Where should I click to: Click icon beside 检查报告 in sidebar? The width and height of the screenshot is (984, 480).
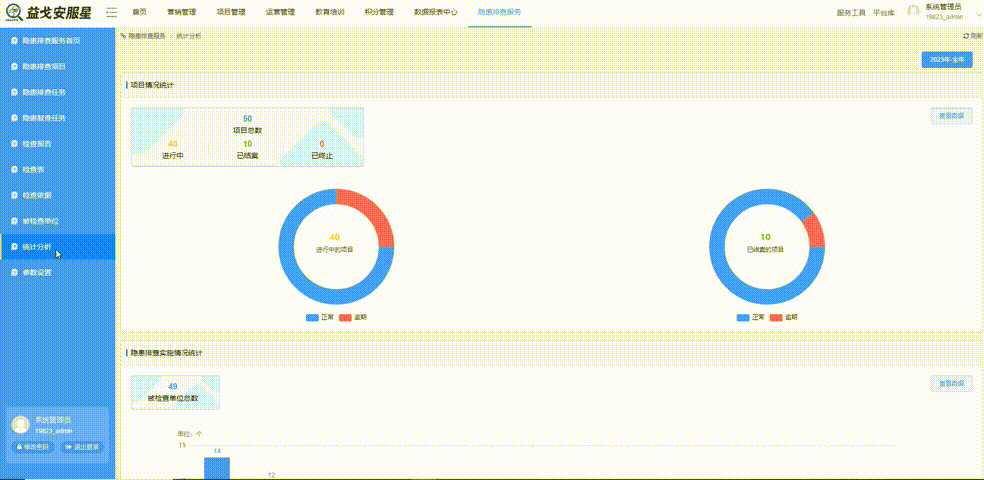[x=14, y=144]
